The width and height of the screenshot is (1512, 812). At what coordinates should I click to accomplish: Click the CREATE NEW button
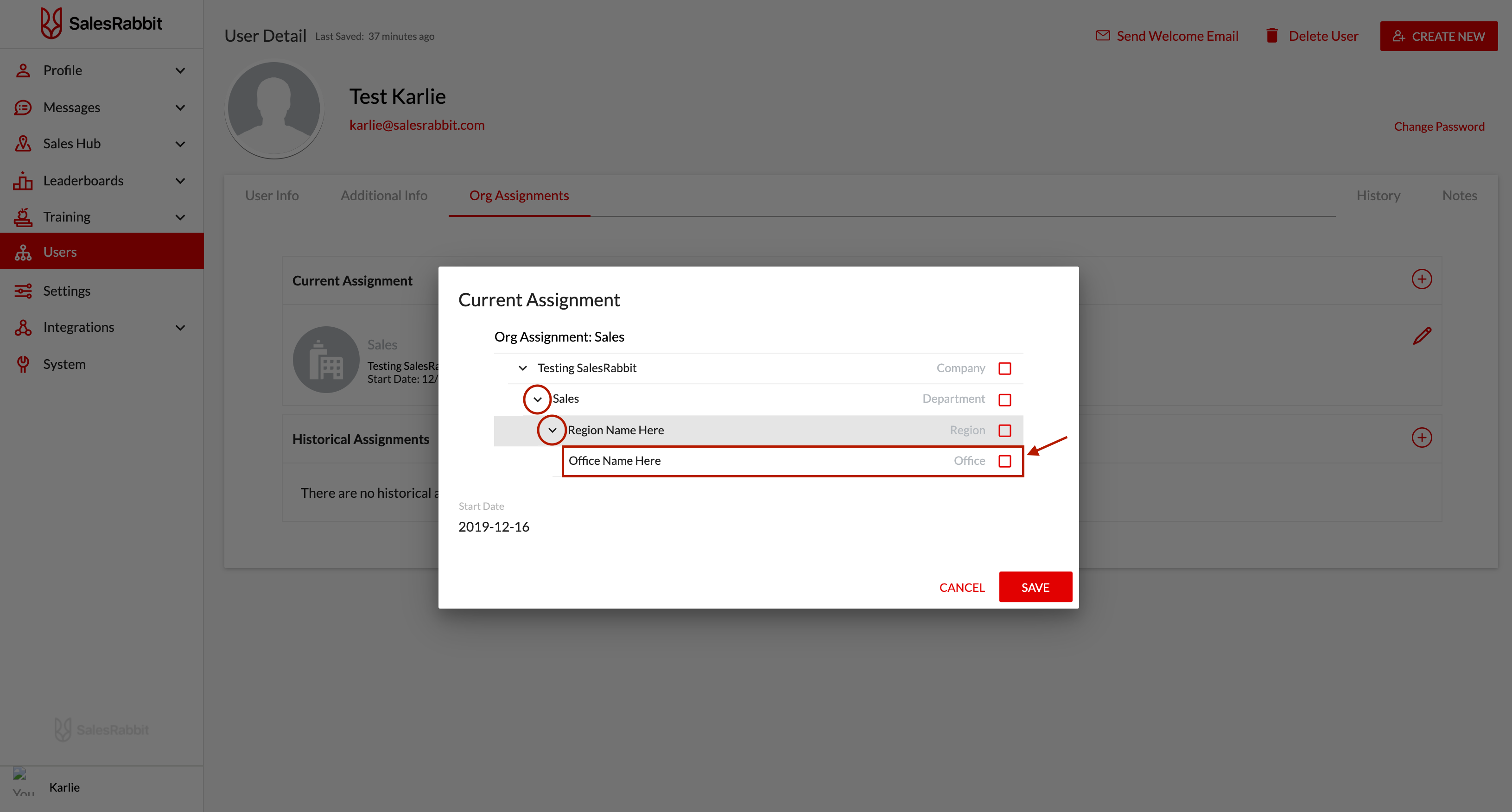click(1439, 36)
